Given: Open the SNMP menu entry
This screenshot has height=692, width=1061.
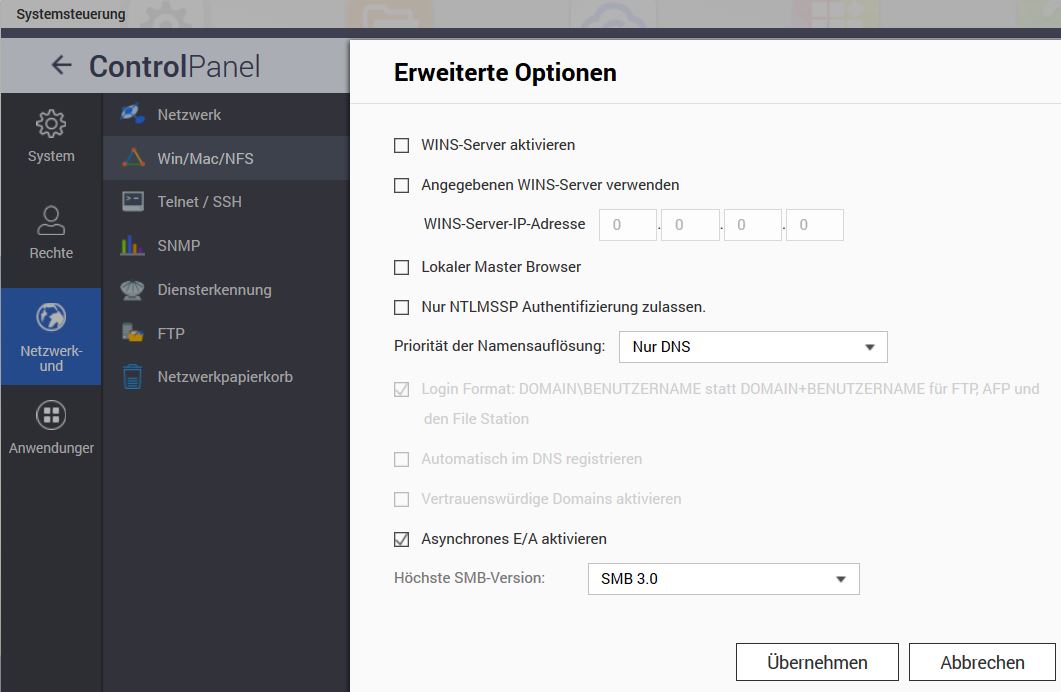Looking at the screenshot, I should [x=226, y=245].
